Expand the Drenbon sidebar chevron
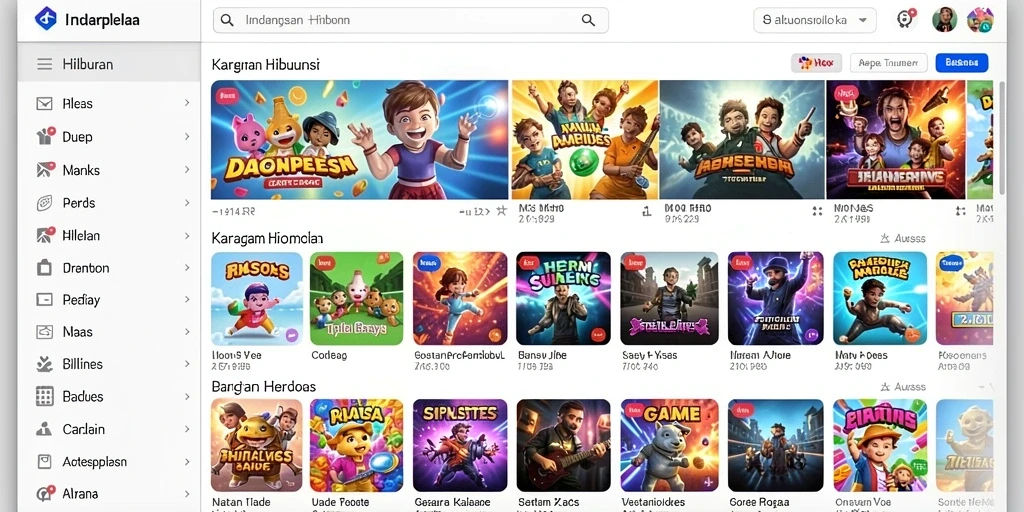 click(x=187, y=268)
